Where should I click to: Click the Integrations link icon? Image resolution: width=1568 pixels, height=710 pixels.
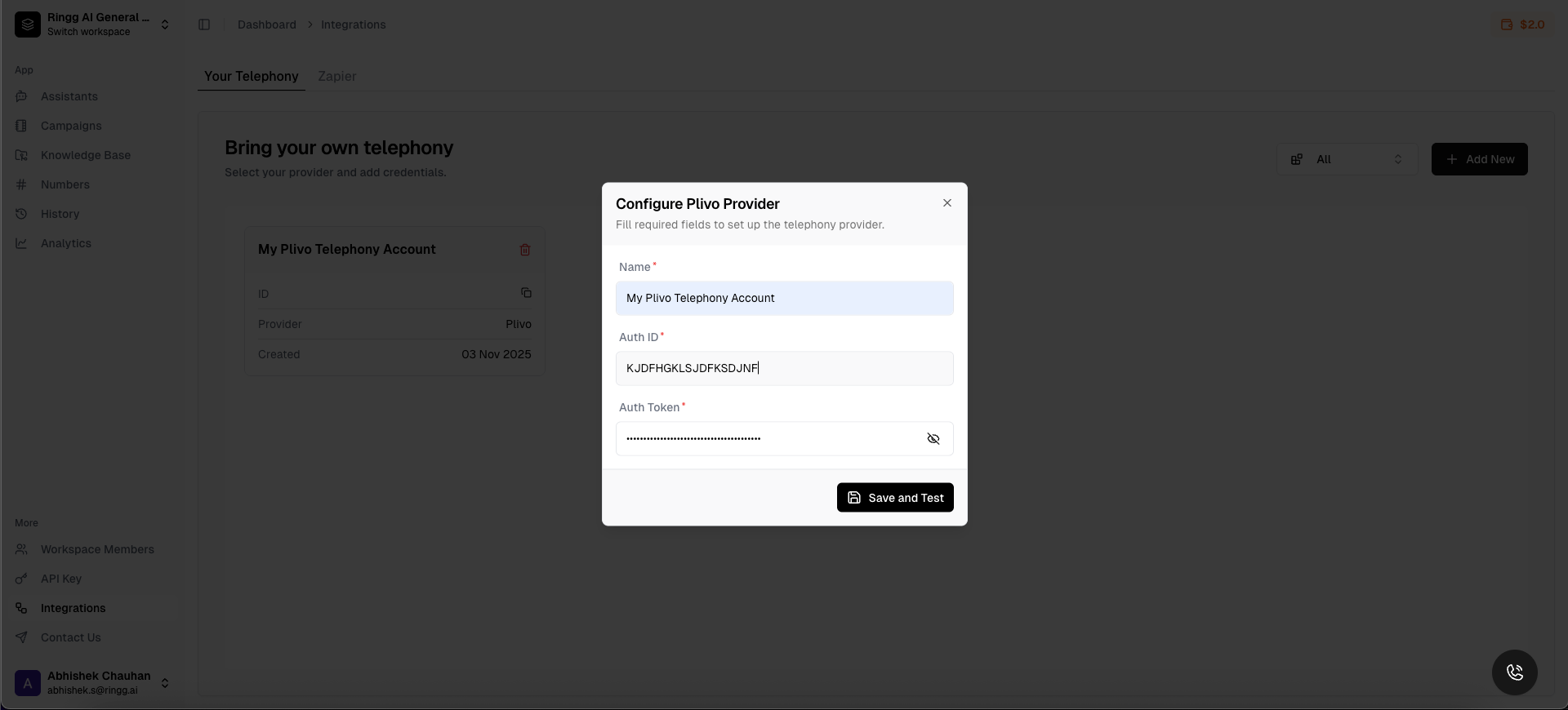click(22, 608)
